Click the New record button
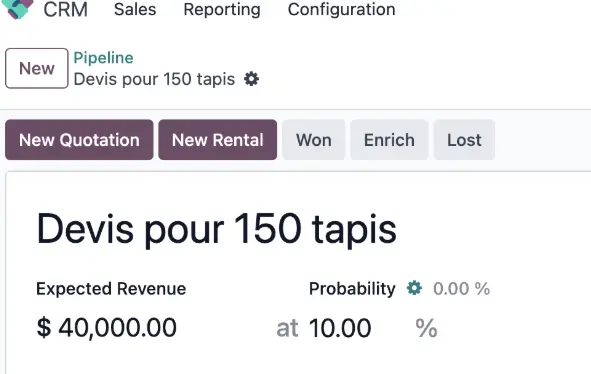The image size is (591, 374). click(x=37, y=68)
